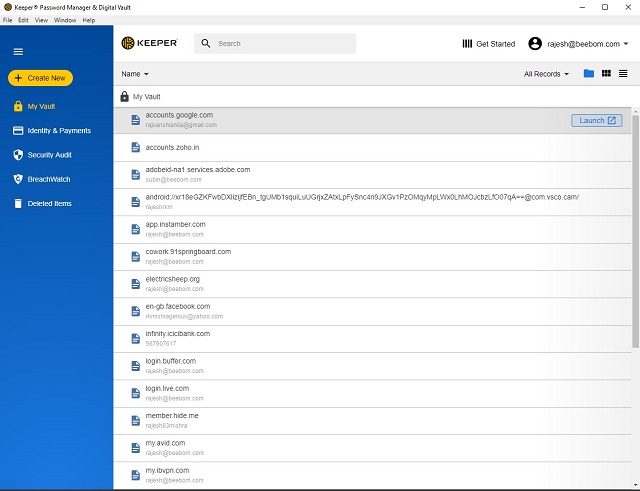Click the My Vault breadcrumb text
Screen dimensions: 640x491
point(147,97)
